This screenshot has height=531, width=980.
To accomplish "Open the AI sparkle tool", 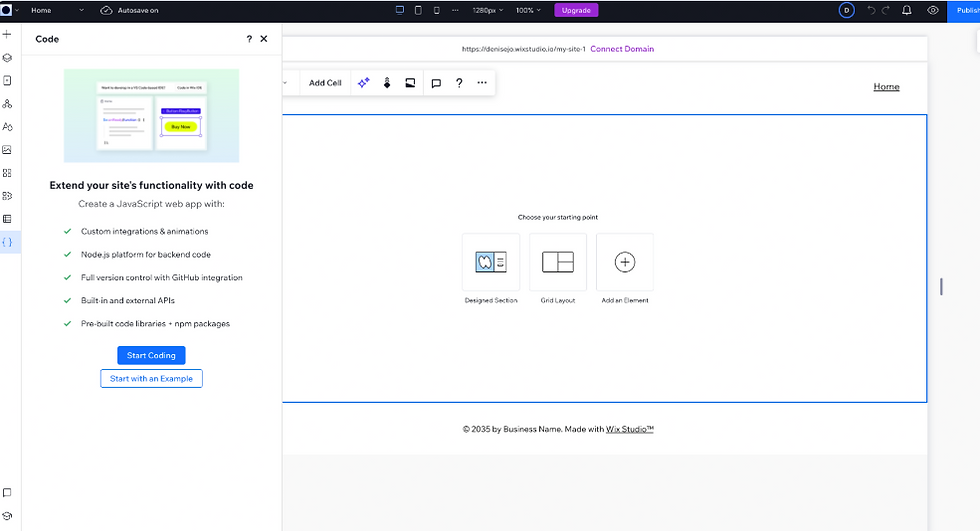I will click(364, 82).
